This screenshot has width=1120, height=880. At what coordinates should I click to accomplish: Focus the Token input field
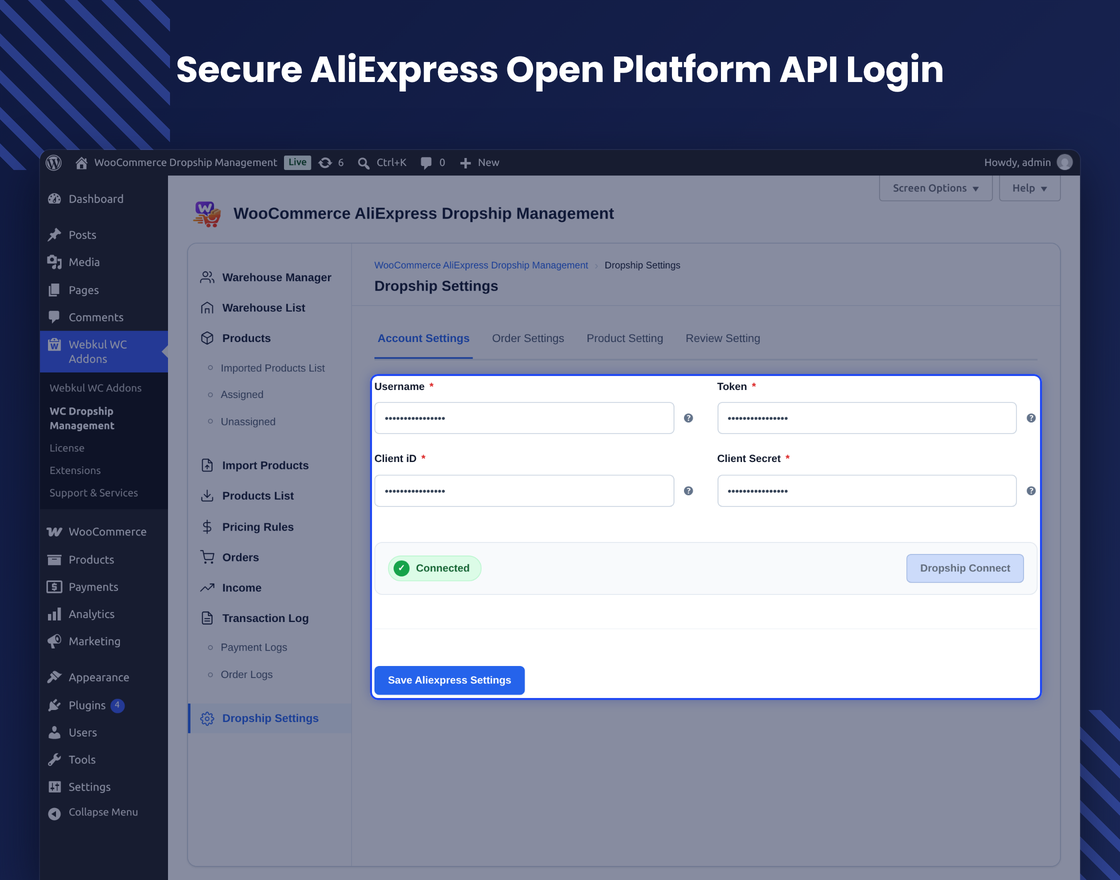[866, 418]
